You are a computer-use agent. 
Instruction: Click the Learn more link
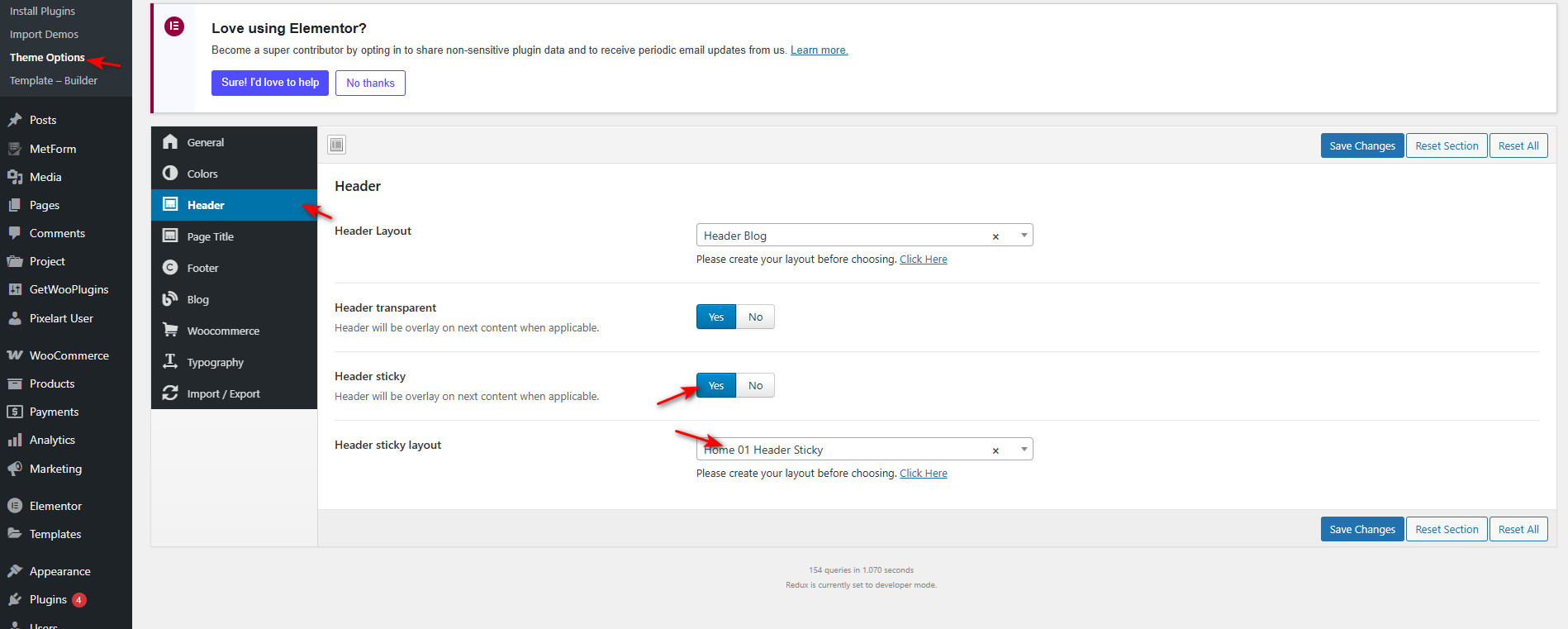819,50
